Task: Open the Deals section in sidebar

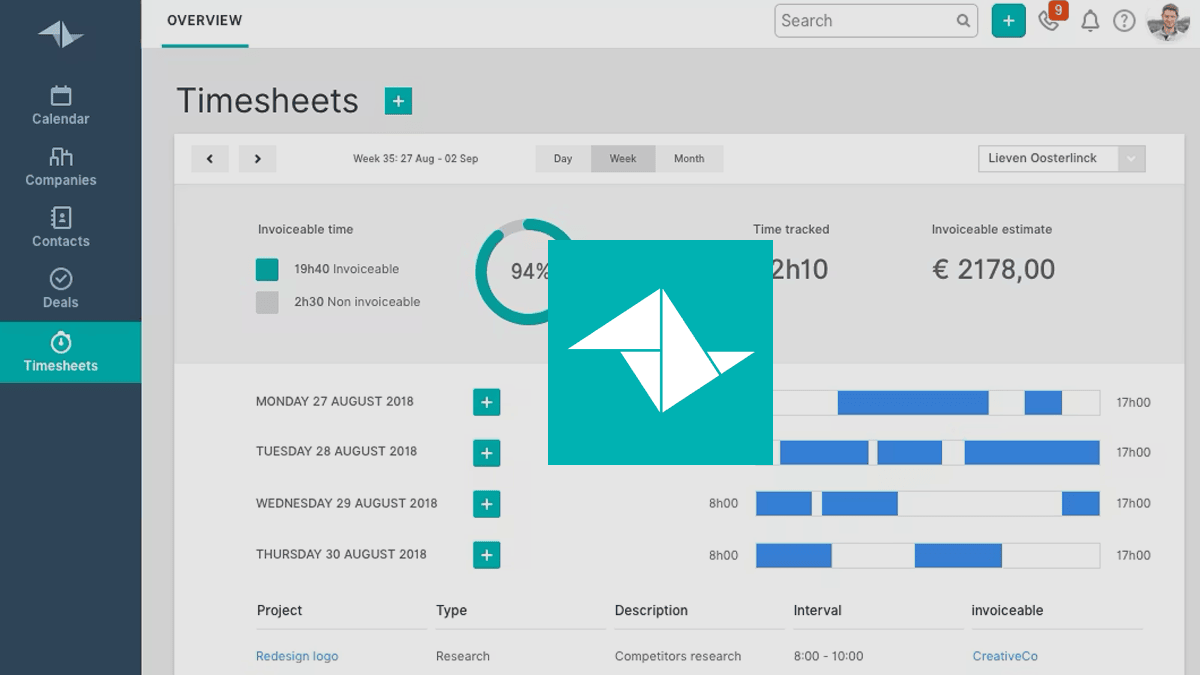Action: click(x=61, y=289)
